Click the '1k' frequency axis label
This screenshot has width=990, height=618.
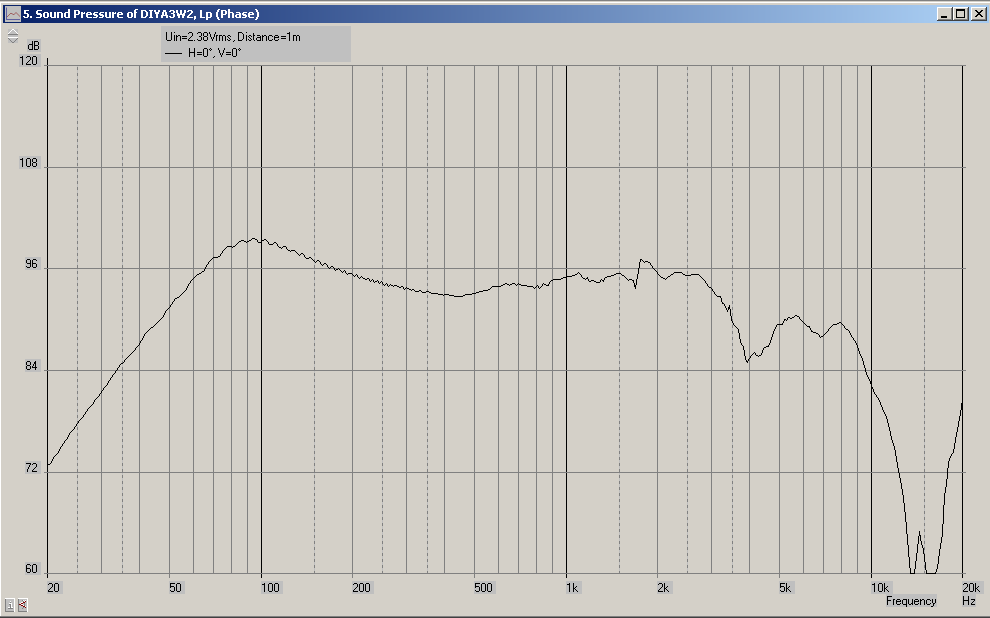click(572, 588)
